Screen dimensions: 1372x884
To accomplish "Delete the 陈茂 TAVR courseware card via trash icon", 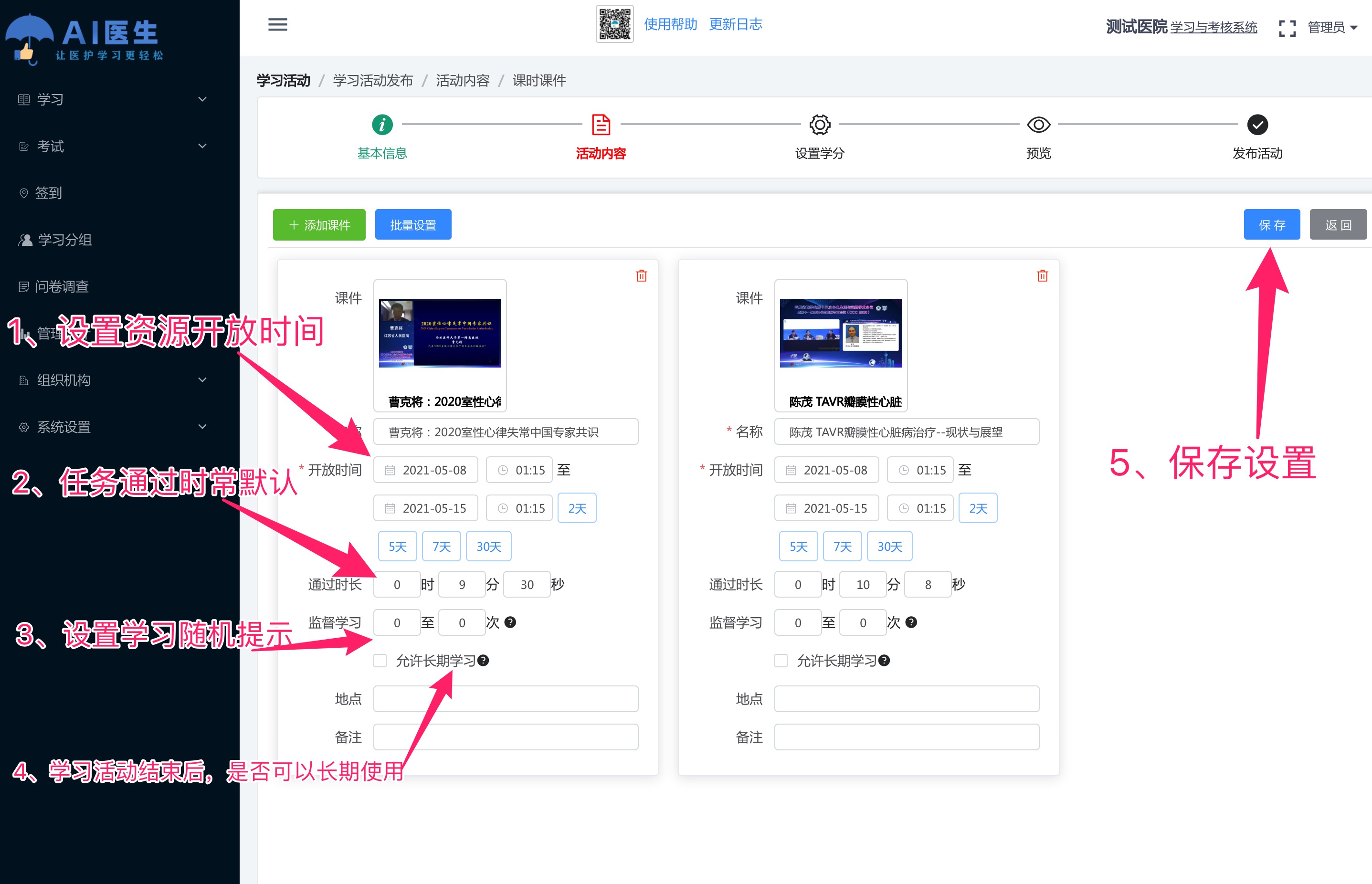I will coord(1043,275).
